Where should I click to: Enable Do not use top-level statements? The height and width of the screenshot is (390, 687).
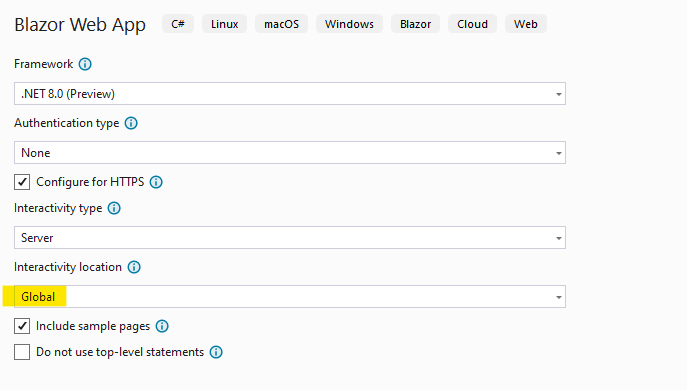click(x=22, y=352)
